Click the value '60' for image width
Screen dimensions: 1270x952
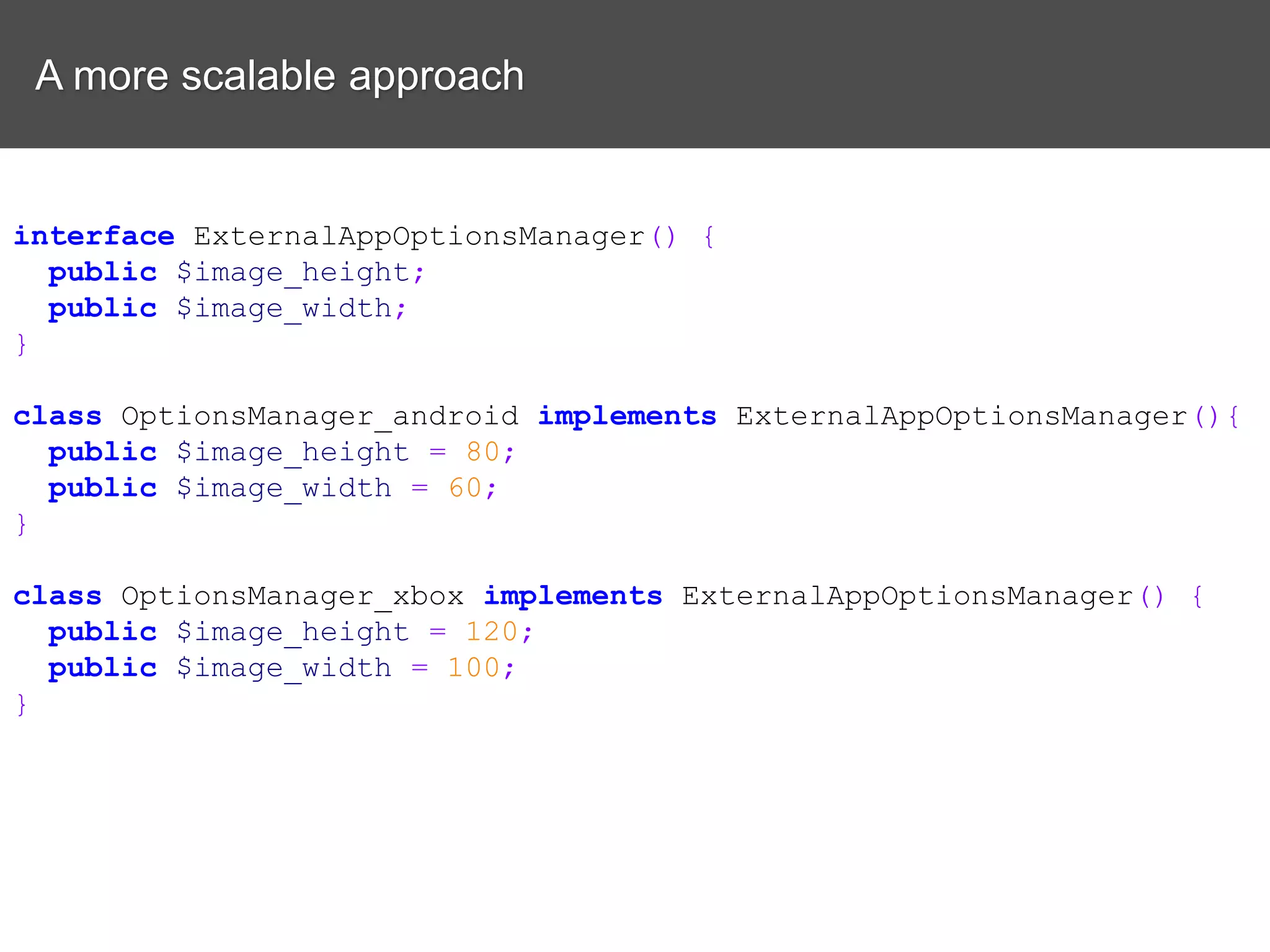465,488
